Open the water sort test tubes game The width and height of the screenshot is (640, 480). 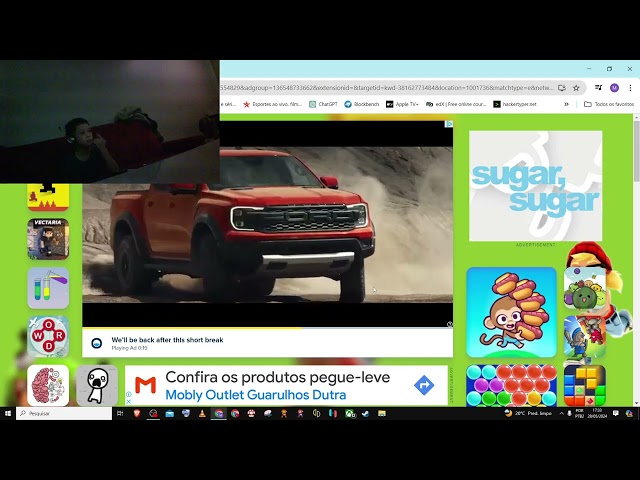pos(48,288)
